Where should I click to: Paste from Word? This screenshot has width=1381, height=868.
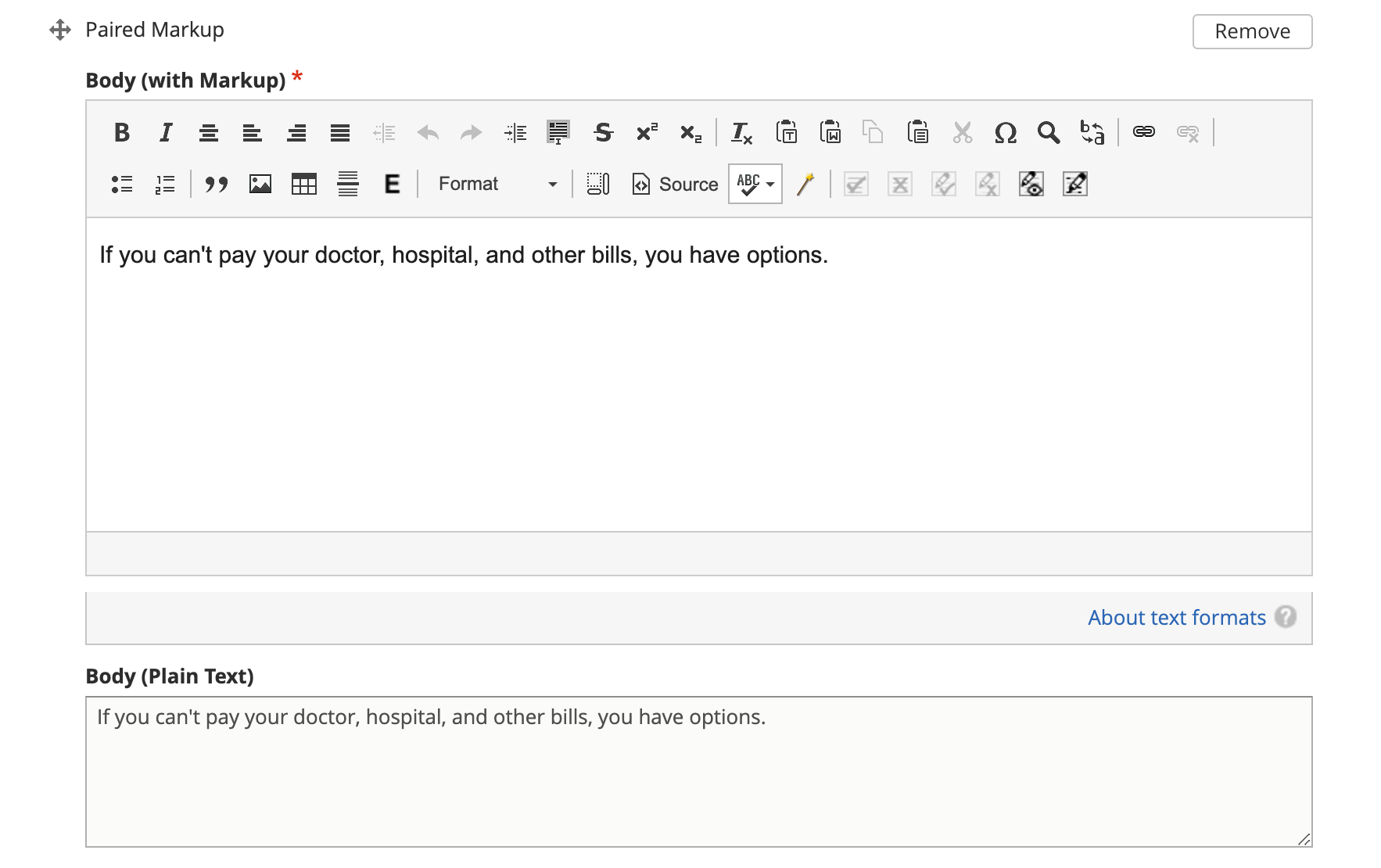click(830, 132)
